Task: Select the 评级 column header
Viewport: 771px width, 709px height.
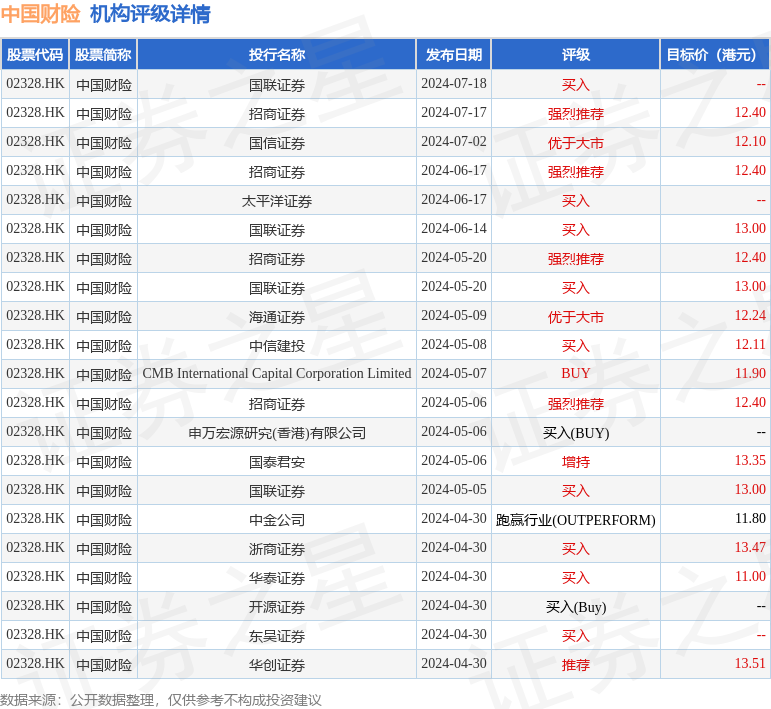Action: click(576, 55)
